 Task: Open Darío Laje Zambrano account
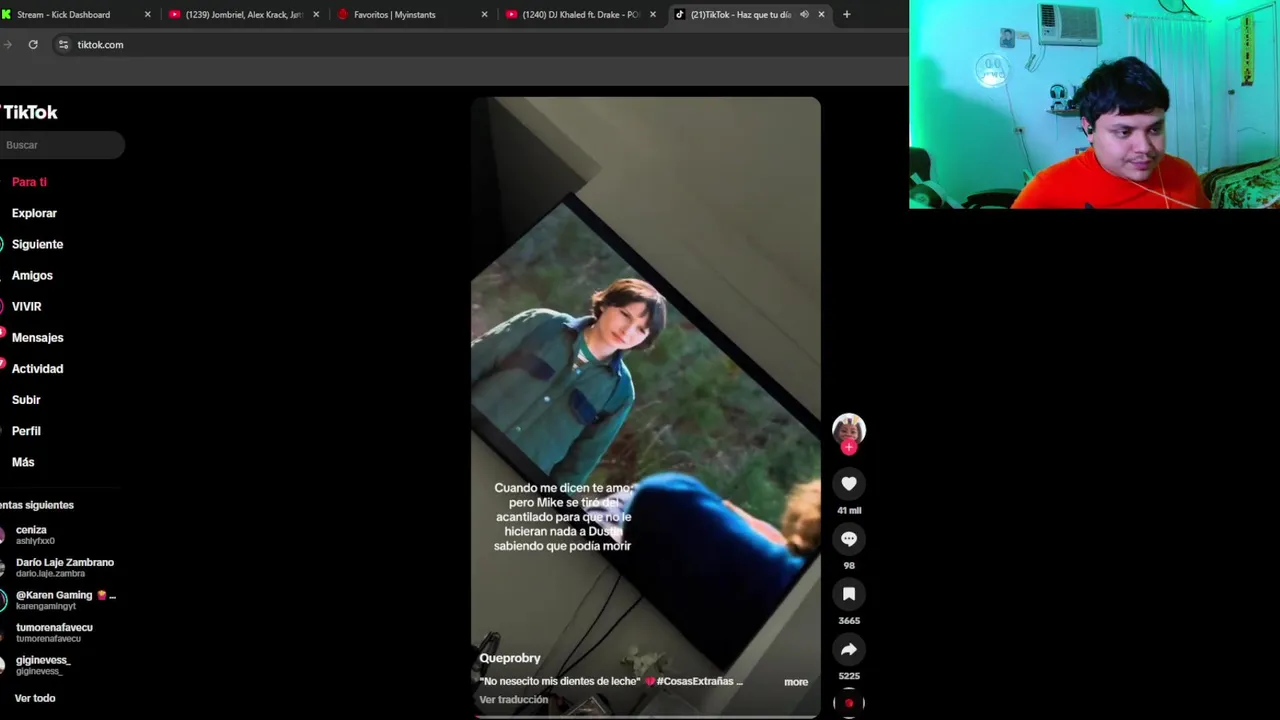tap(60, 567)
